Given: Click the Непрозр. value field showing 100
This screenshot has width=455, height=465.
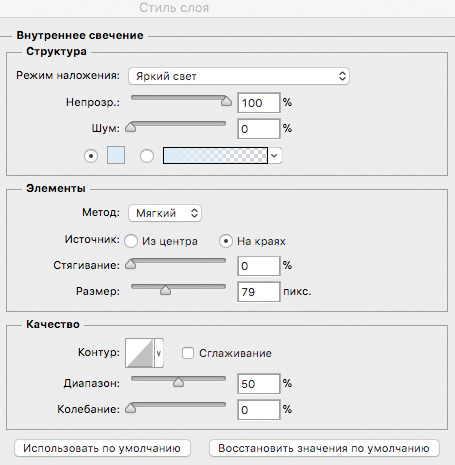Looking at the screenshot, I should click(x=259, y=103).
